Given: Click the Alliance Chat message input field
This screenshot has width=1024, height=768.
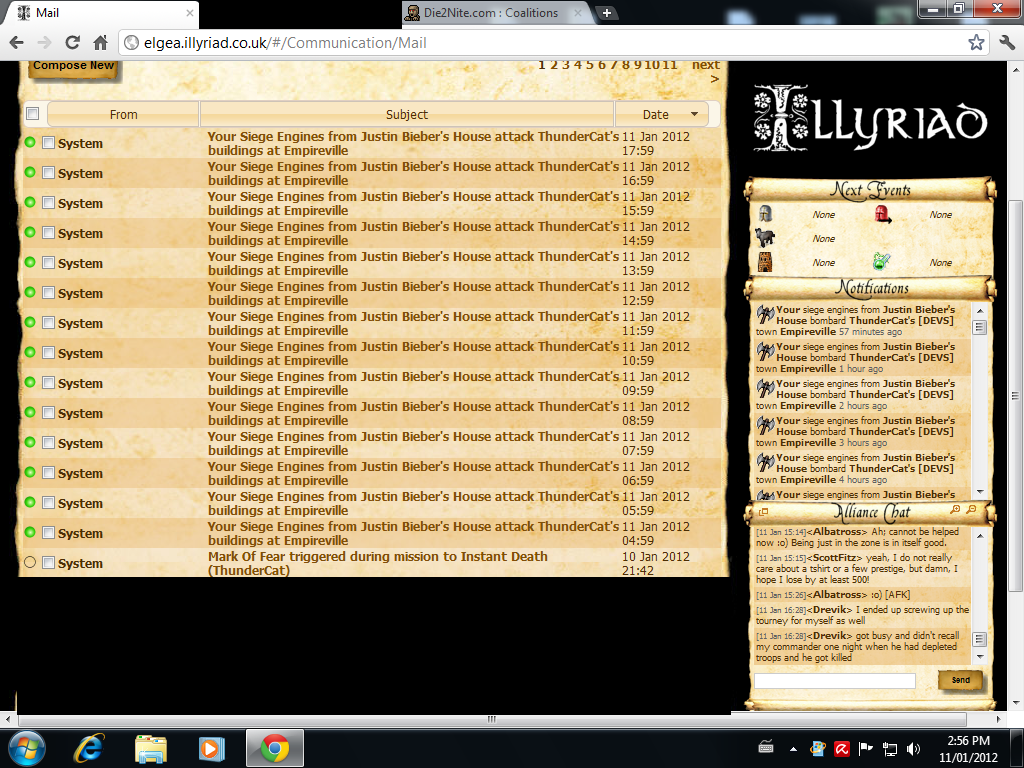Looking at the screenshot, I should click(x=834, y=681).
